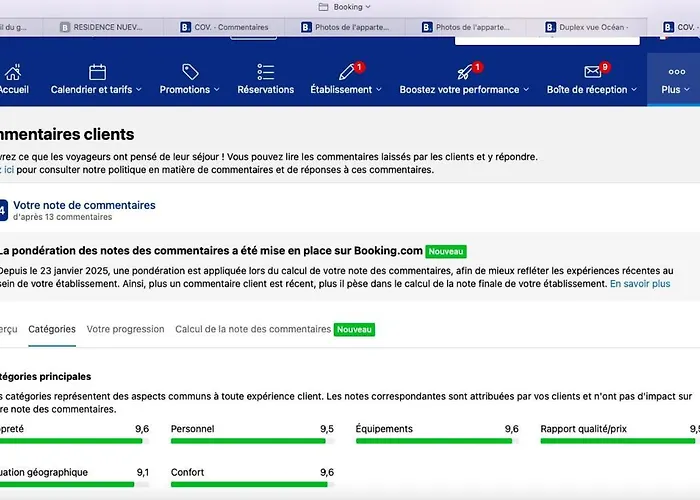
Task: Switch to the Votre progression tab
Action: [x=125, y=329]
